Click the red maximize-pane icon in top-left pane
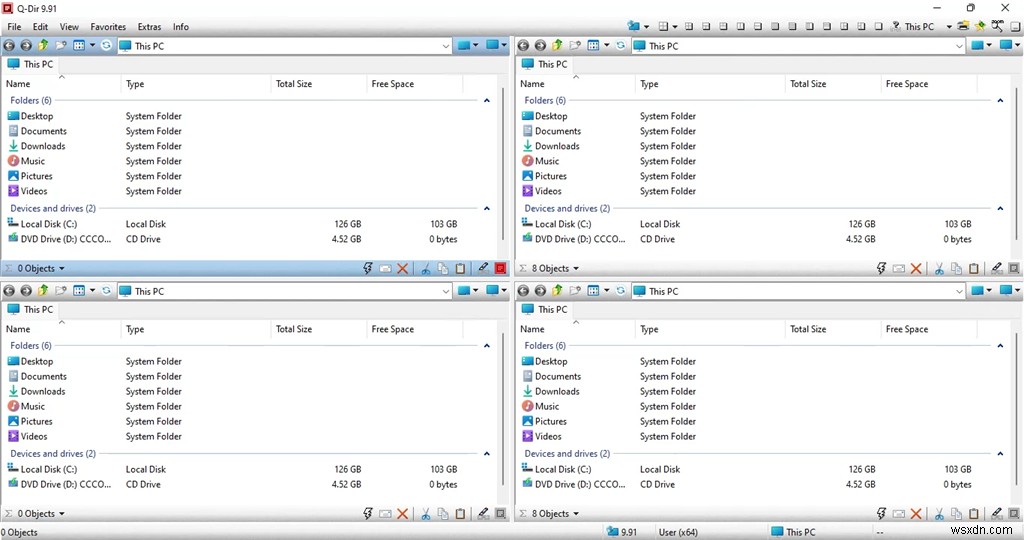This screenshot has width=1024, height=540. (501, 268)
